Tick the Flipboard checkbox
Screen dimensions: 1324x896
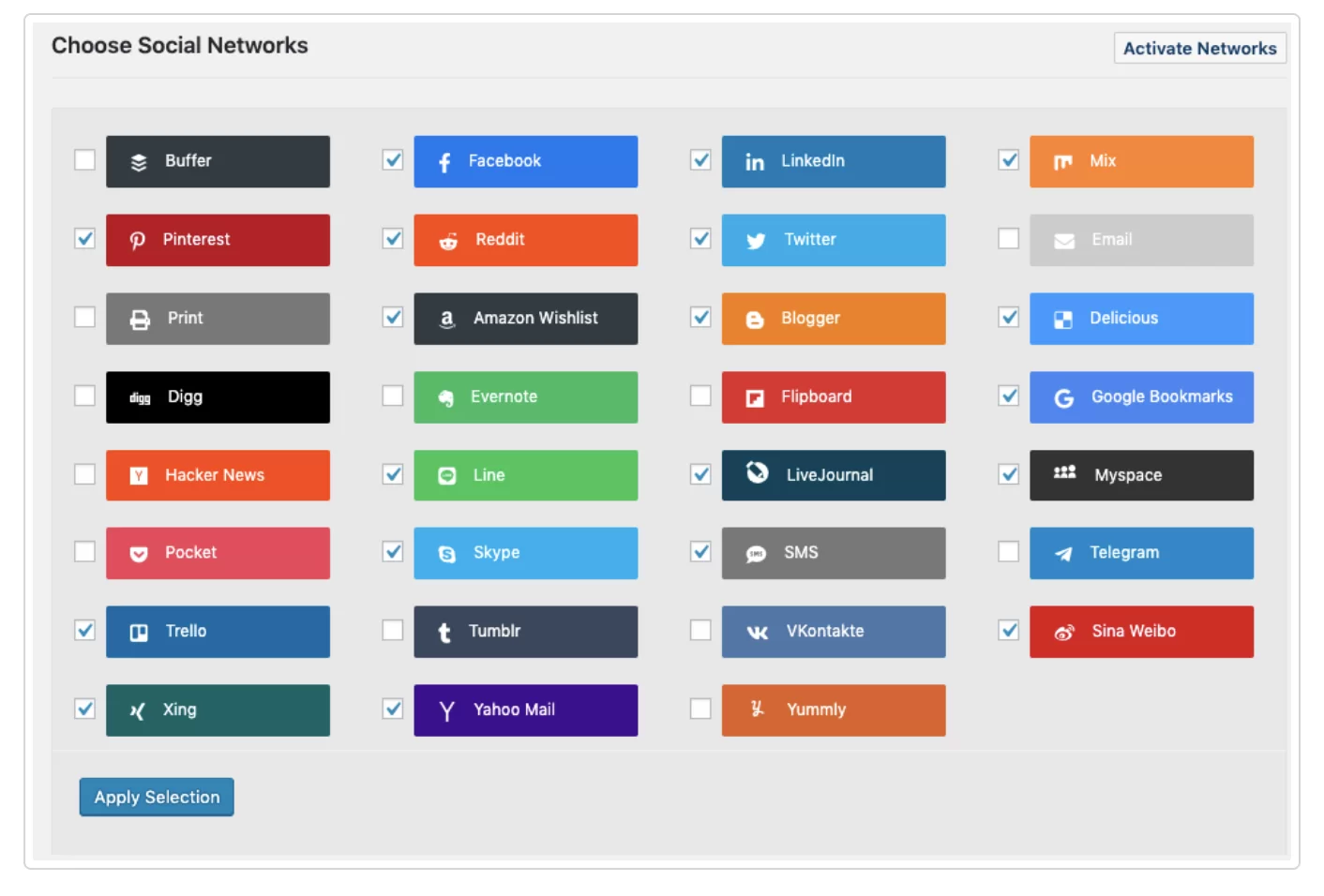pyautogui.click(x=700, y=396)
